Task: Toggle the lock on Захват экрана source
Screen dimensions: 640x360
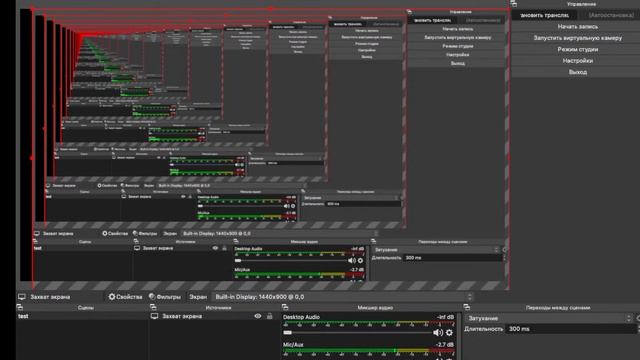Action: (x=269, y=316)
